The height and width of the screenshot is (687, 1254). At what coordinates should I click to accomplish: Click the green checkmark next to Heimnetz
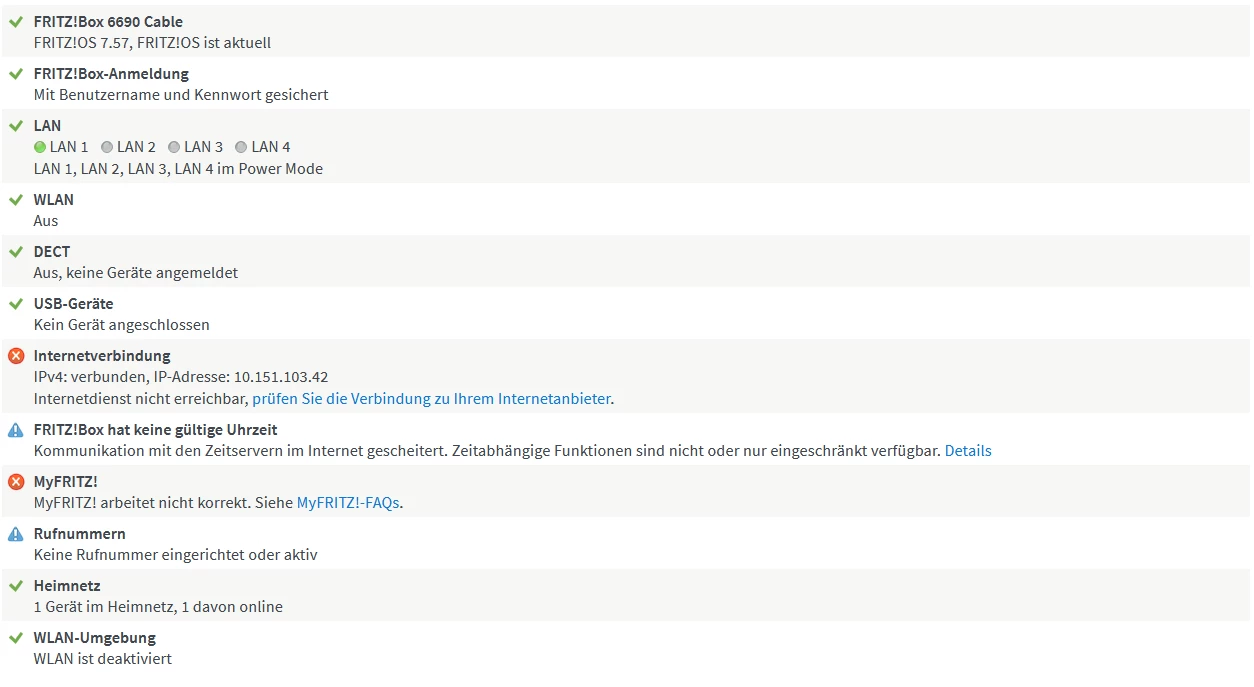coord(15,585)
